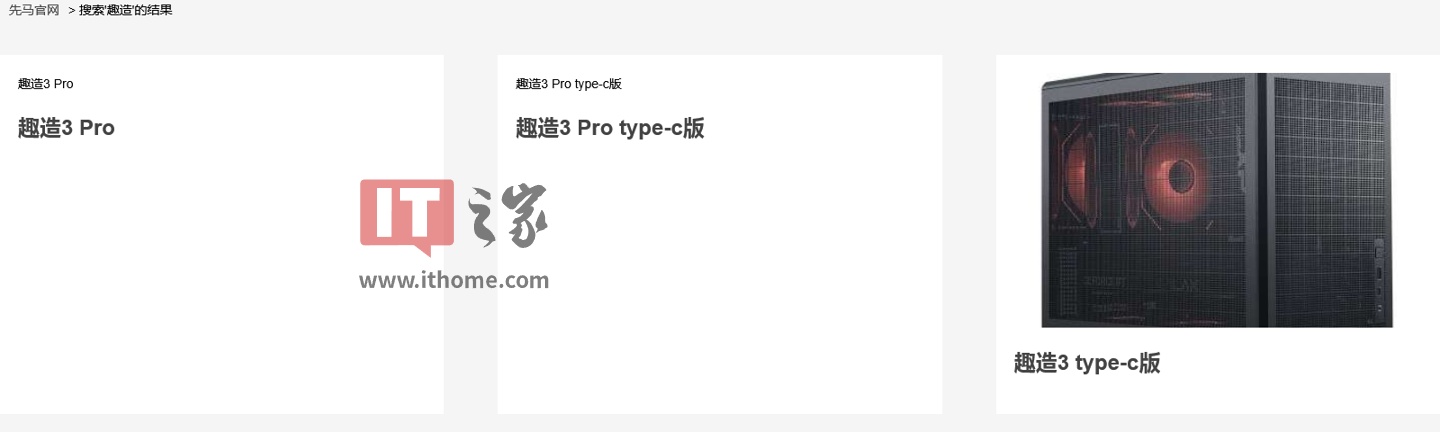Open the bold 趣造3 Pro type-c版 heading
Screen dimensions: 1440x432
click(610, 128)
